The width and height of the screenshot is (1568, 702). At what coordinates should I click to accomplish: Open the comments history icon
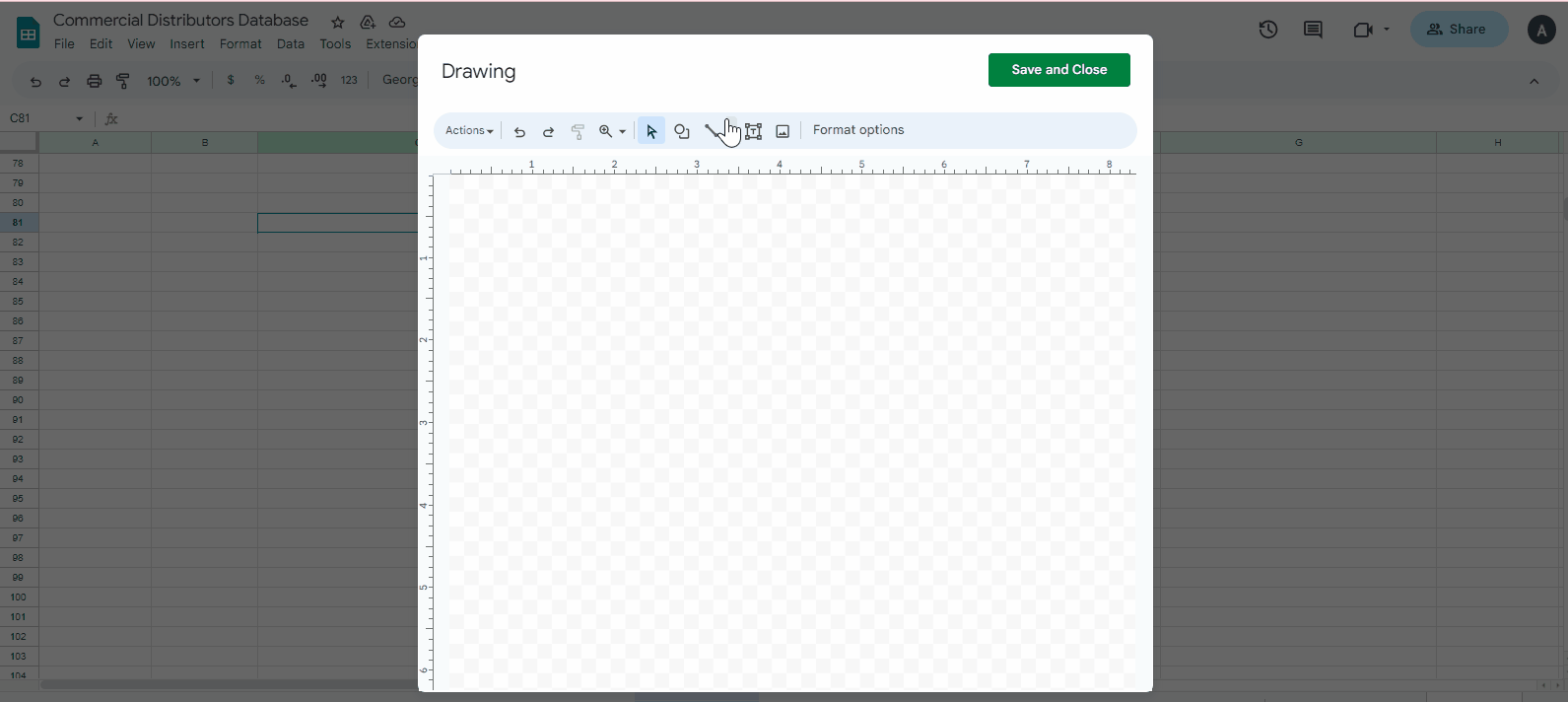point(1313,30)
